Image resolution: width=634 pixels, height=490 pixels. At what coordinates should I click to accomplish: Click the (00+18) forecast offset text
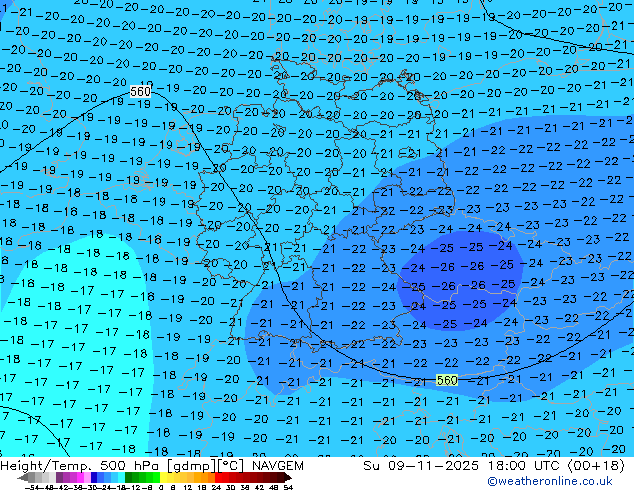point(596,466)
